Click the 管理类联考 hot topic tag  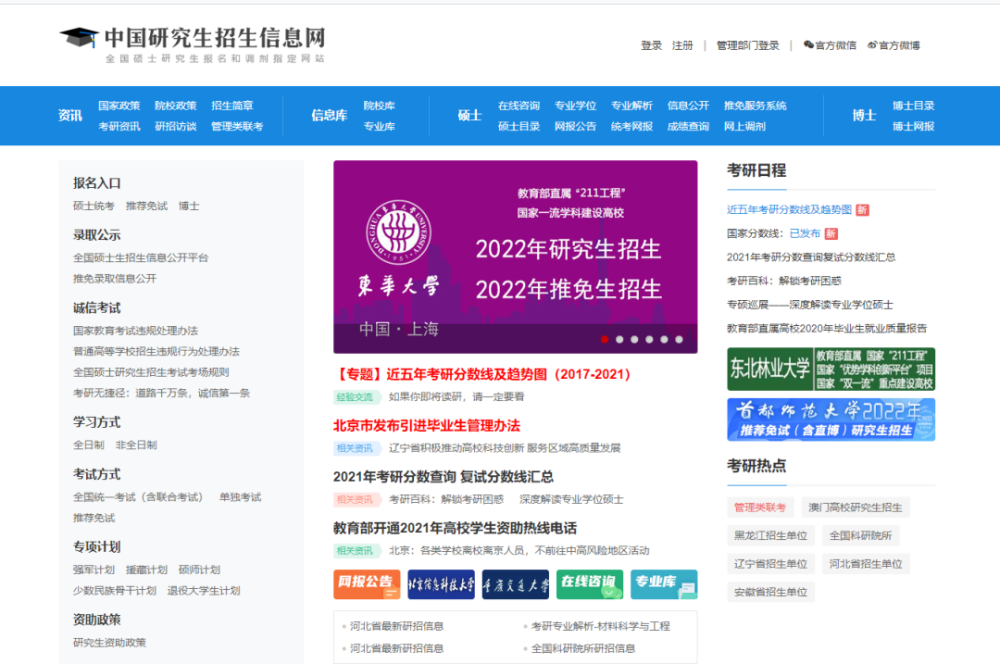[x=760, y=508]
